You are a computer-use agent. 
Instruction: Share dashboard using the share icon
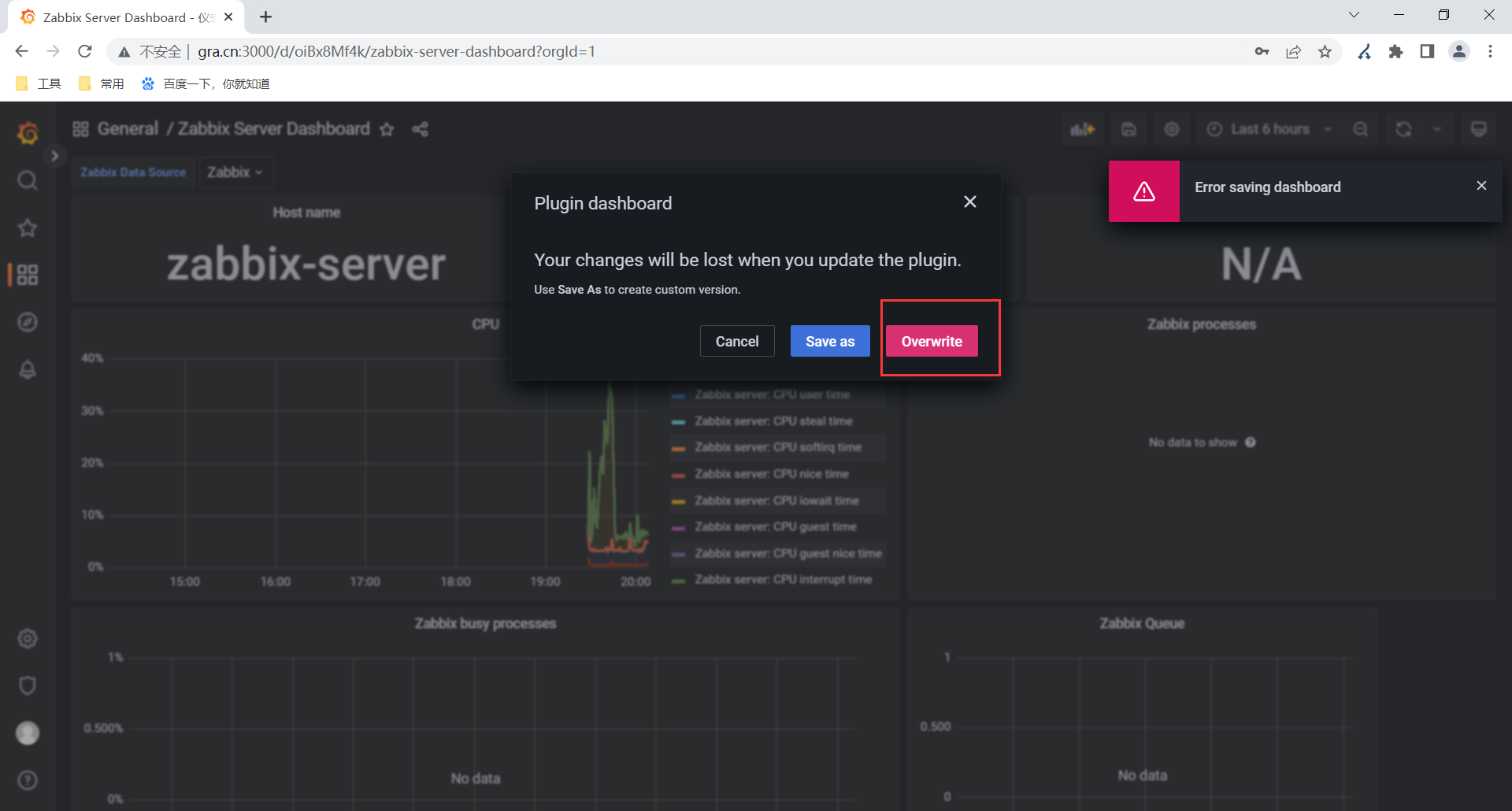tap(421, 129)
